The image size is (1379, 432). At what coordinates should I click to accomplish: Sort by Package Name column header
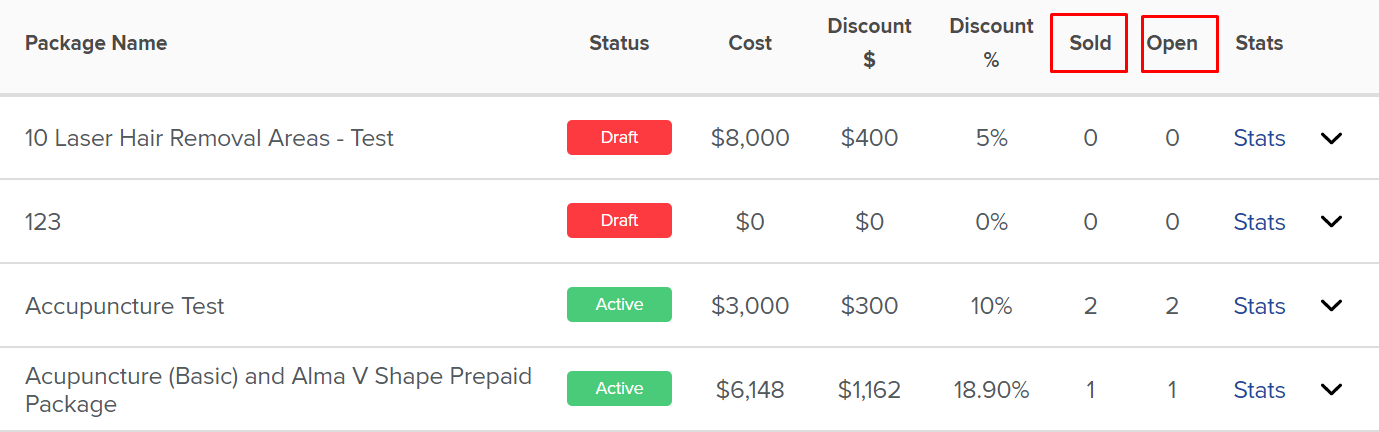[x=96, y=43]
